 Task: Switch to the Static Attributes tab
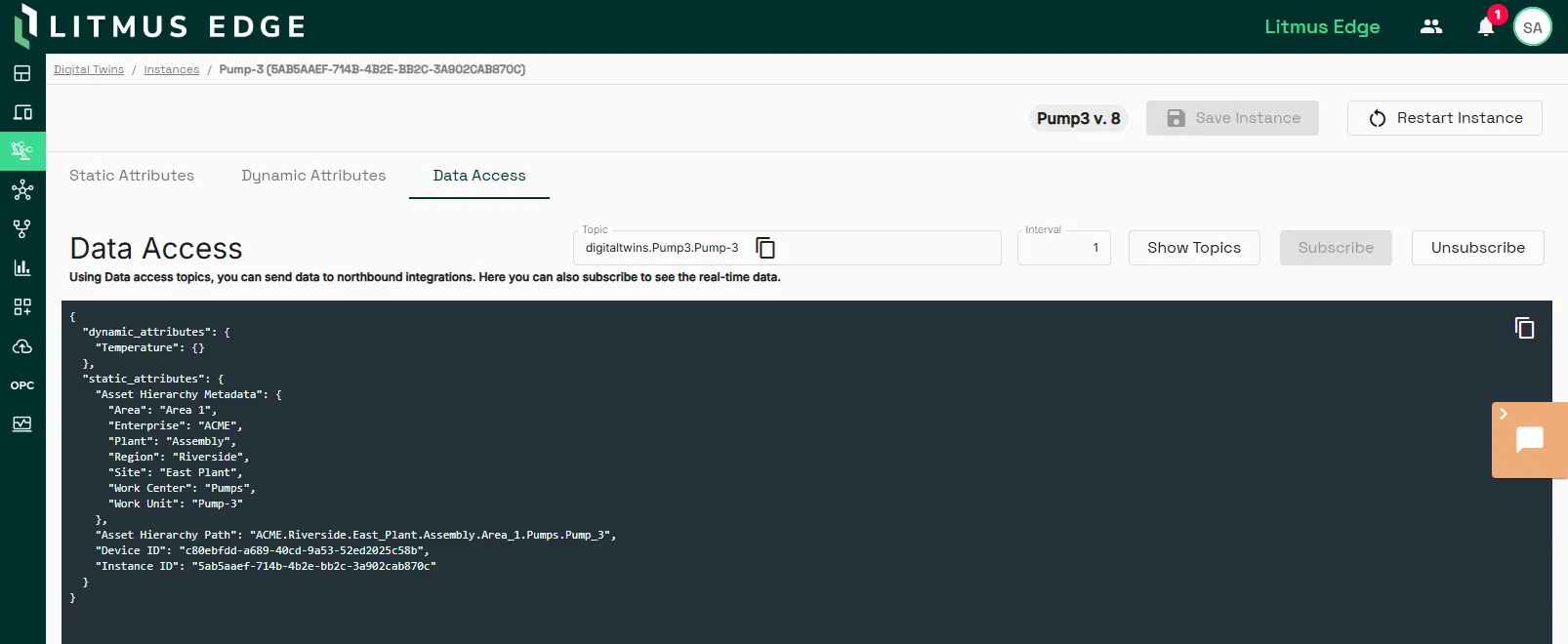pos(132,176)
